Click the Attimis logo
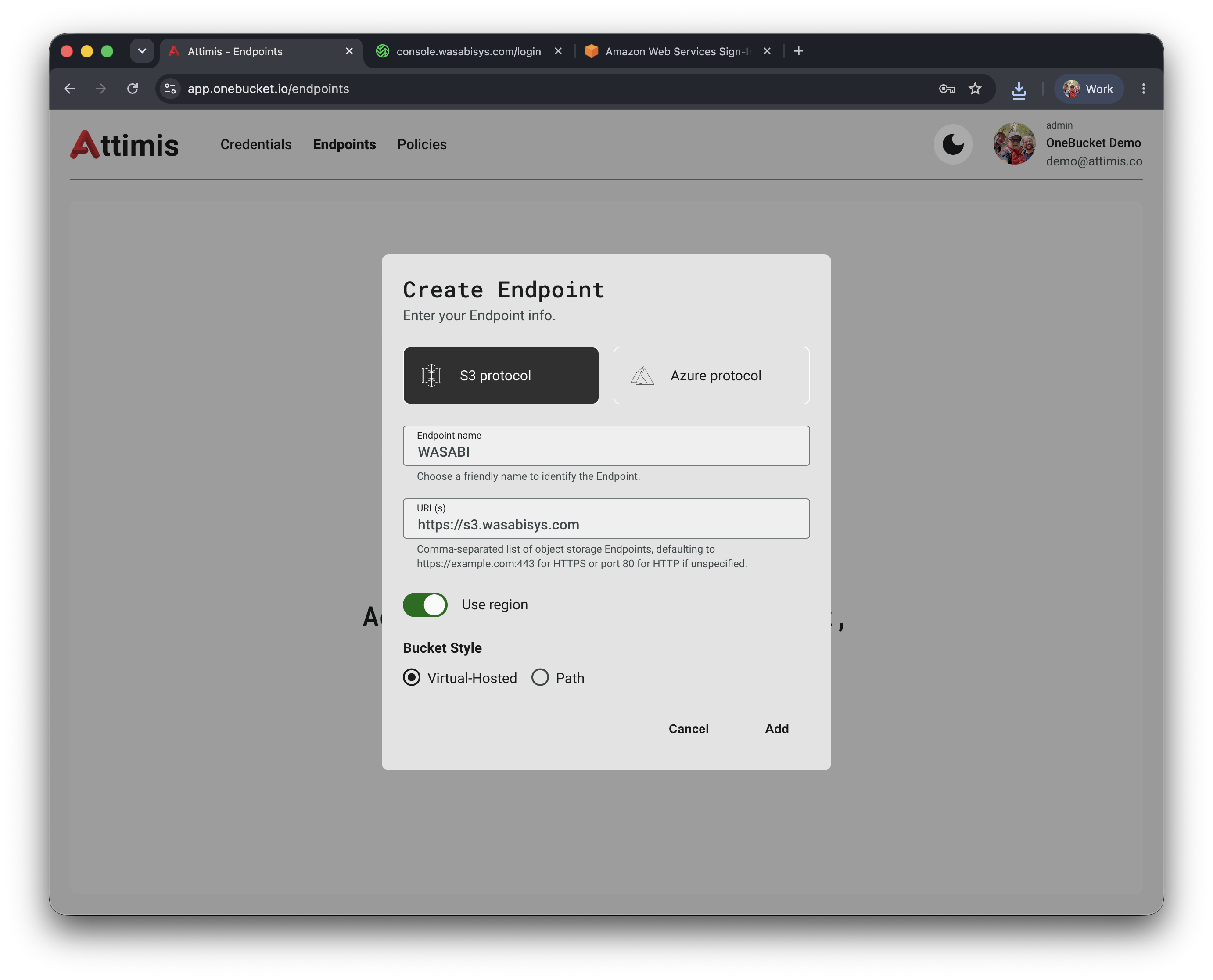The width and height of the screenshot is (1213, 980). [124, 144]
